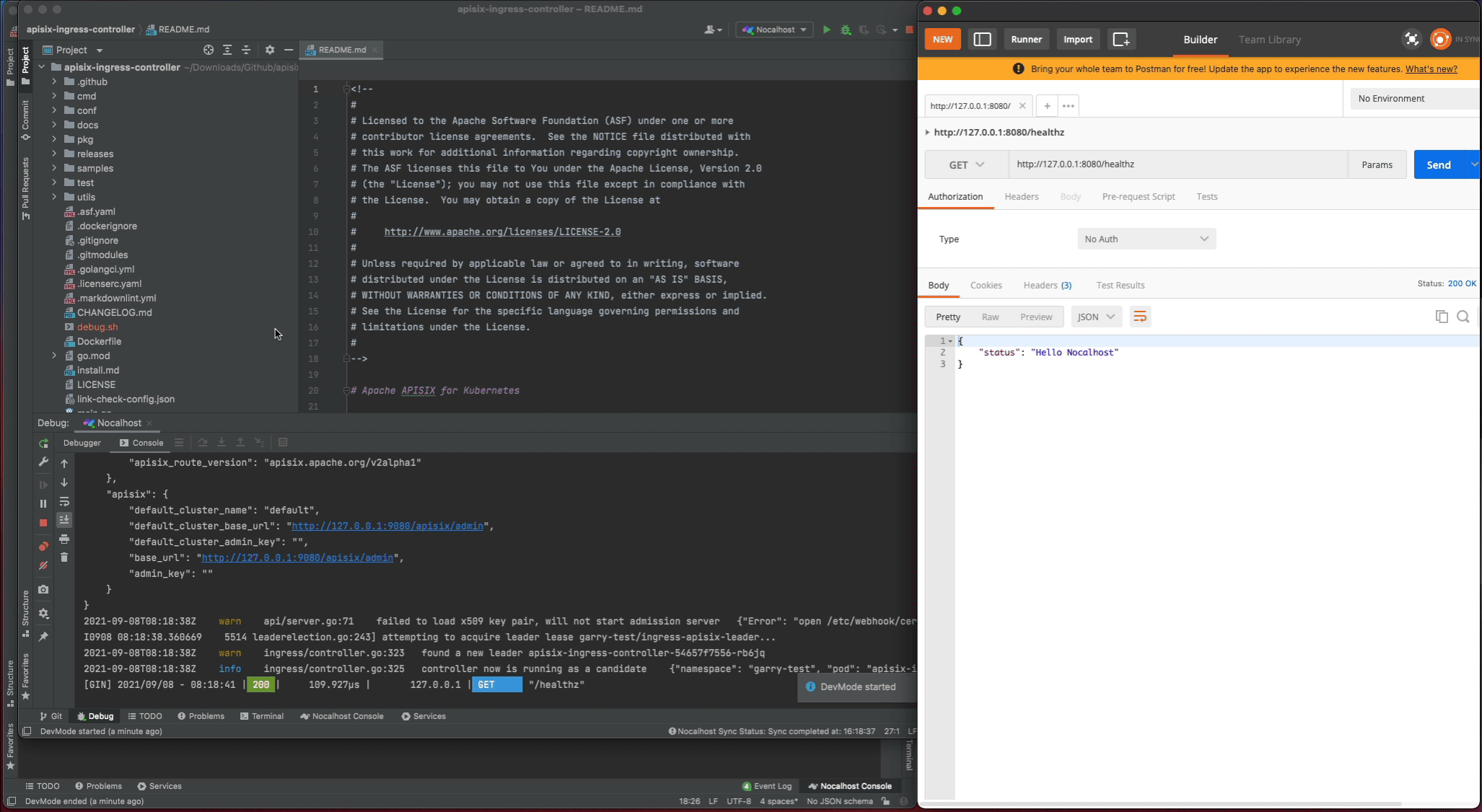Click the Postman Builder tab icon
This screenshot has width=1482, height=812.
(x=1200, y=39)
